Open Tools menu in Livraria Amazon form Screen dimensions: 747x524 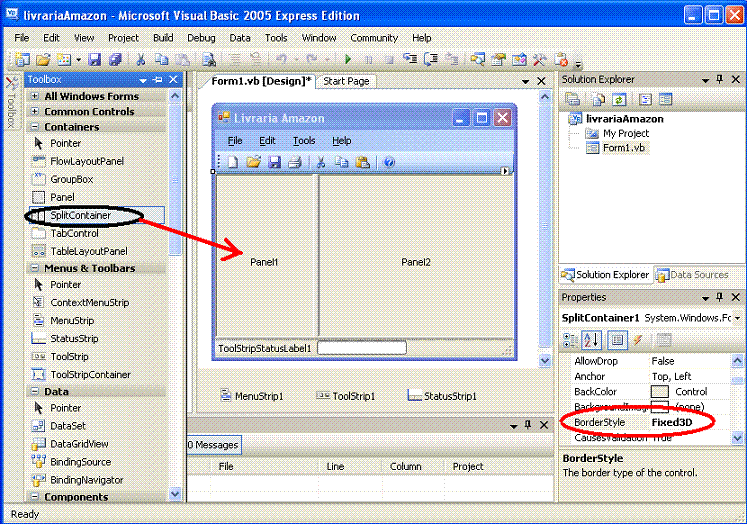[x=304, y=141]
